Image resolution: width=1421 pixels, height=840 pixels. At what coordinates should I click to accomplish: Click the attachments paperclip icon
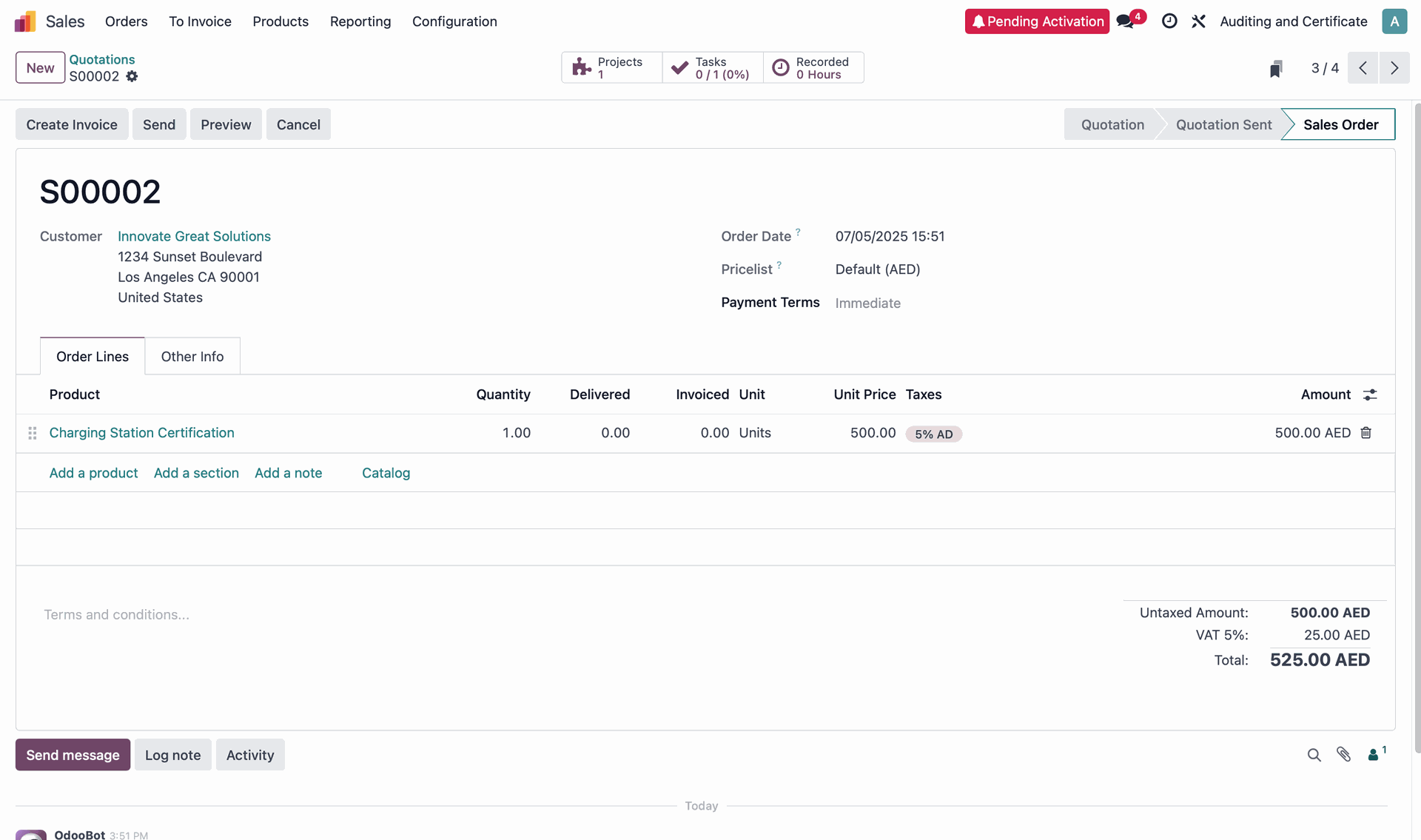pos(1343,754)
